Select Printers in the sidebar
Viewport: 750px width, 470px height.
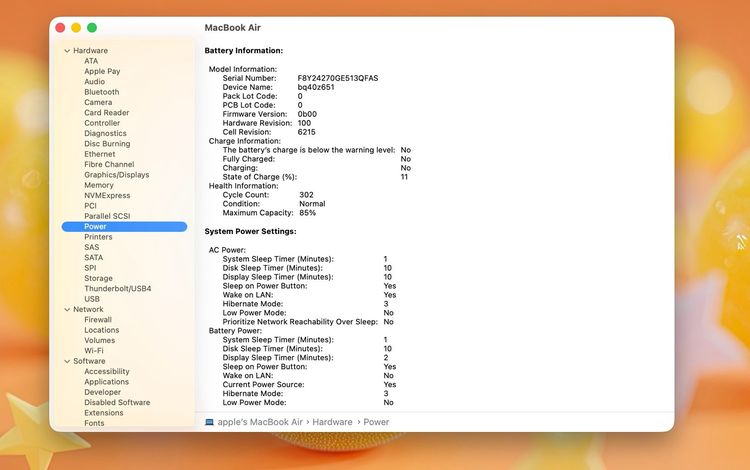(98, 237)
